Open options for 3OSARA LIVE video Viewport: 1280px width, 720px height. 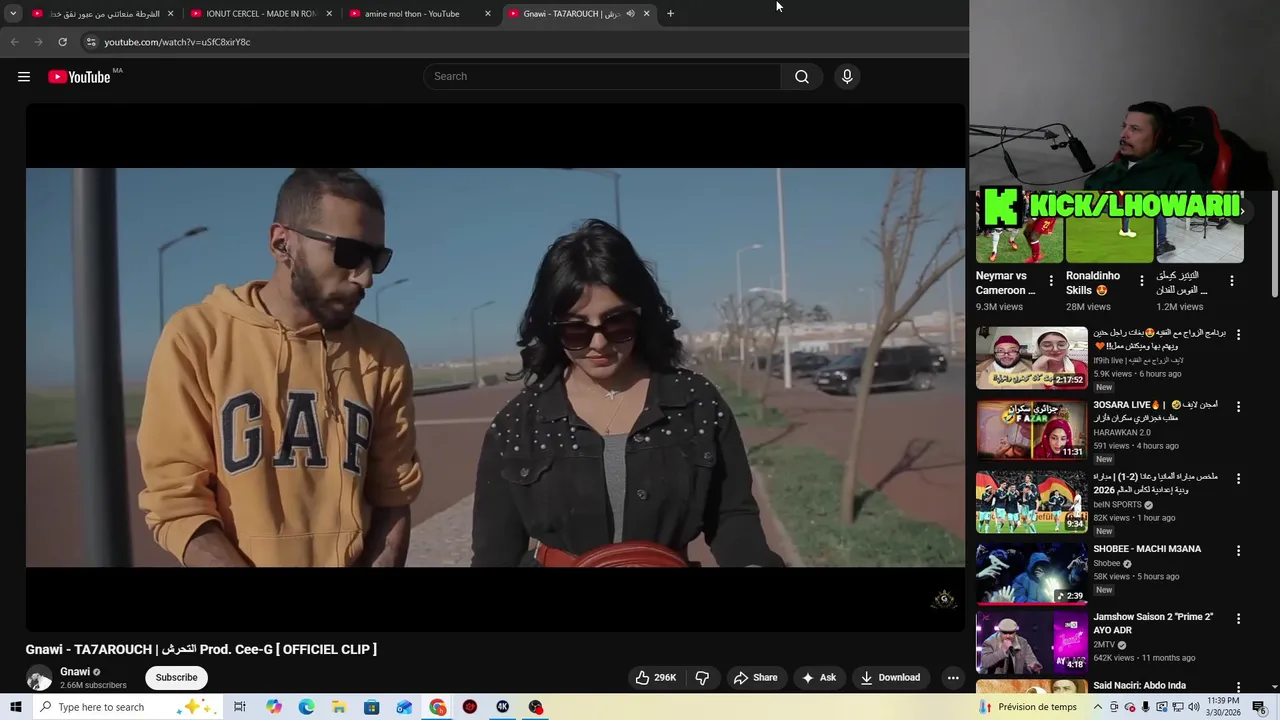coord(1238,407)
